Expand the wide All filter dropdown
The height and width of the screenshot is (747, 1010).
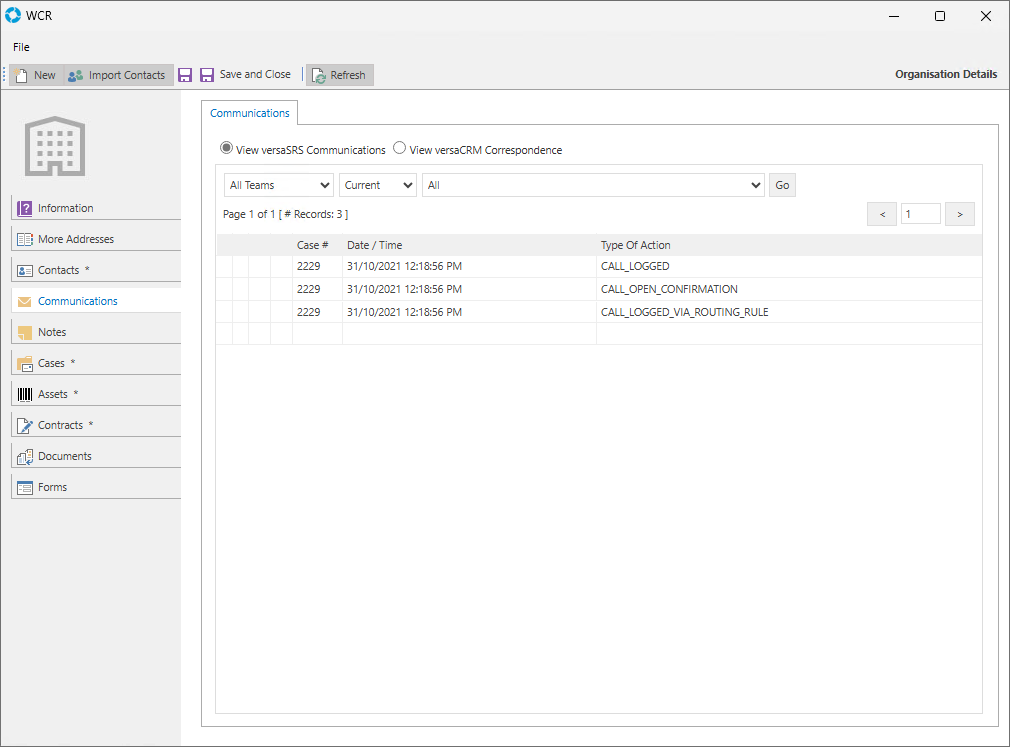pos(594,185)
